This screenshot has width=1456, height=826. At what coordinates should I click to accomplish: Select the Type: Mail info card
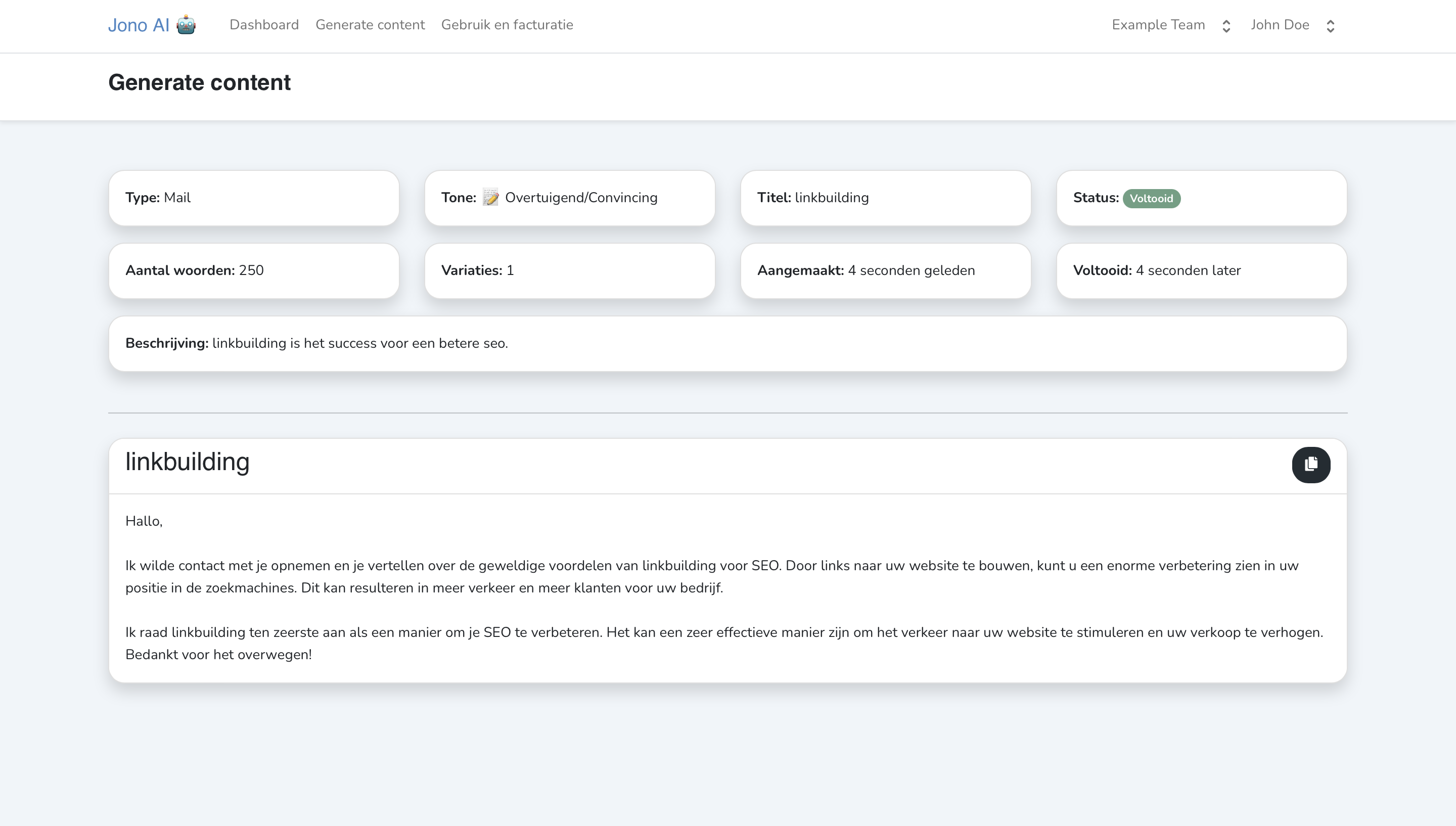click(253, 198)
